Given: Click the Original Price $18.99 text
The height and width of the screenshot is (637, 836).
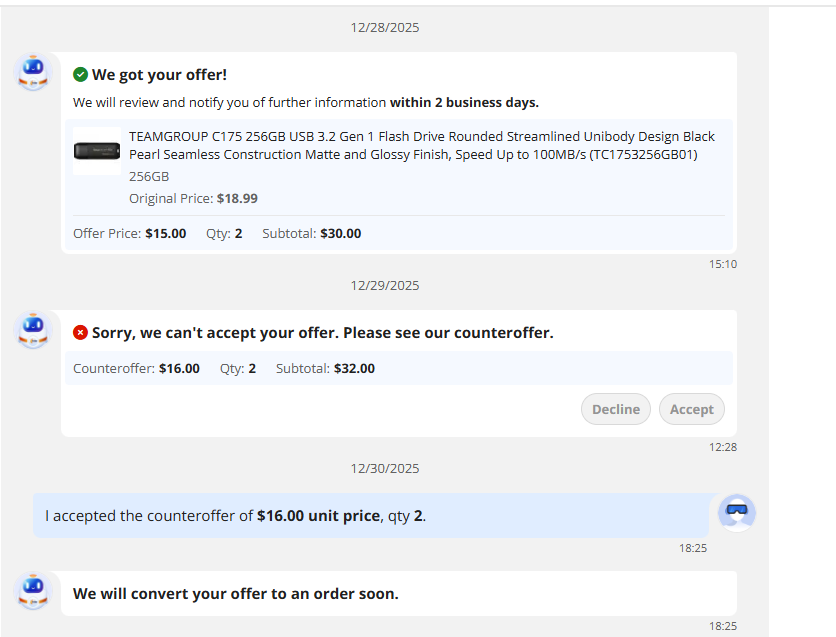Looking at the screenshot, I should 193,198.
